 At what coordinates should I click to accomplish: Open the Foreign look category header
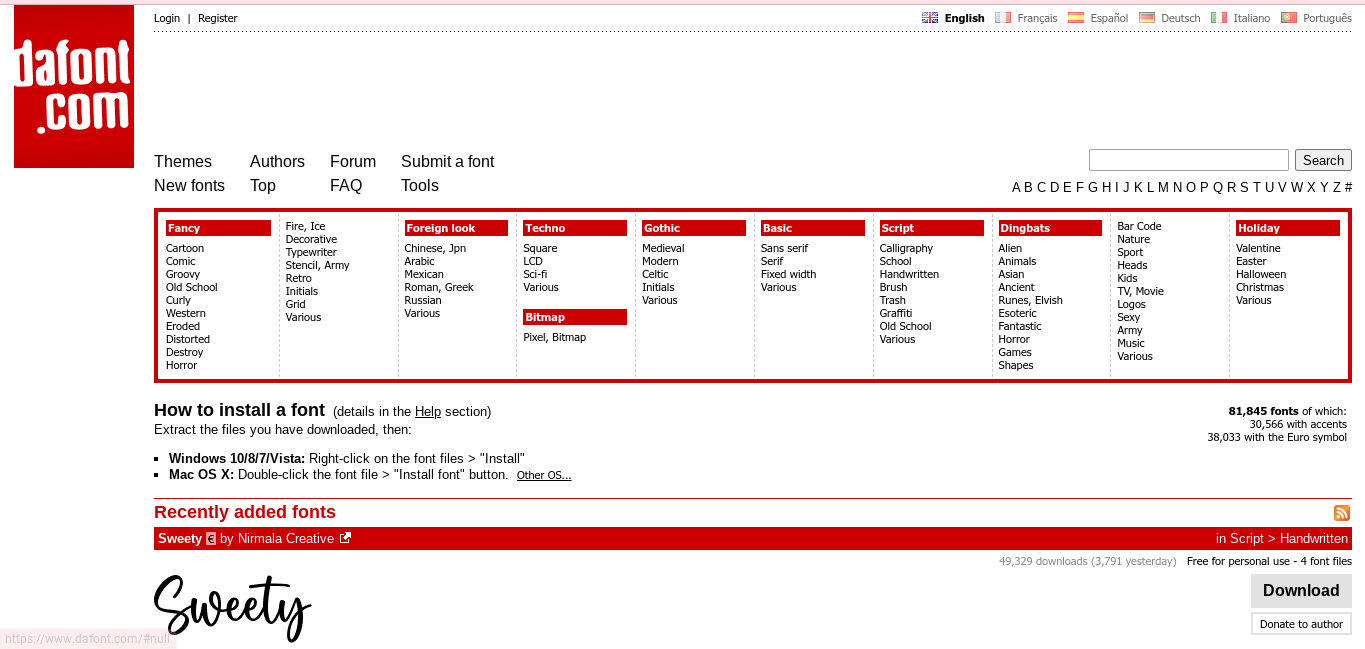456,228
